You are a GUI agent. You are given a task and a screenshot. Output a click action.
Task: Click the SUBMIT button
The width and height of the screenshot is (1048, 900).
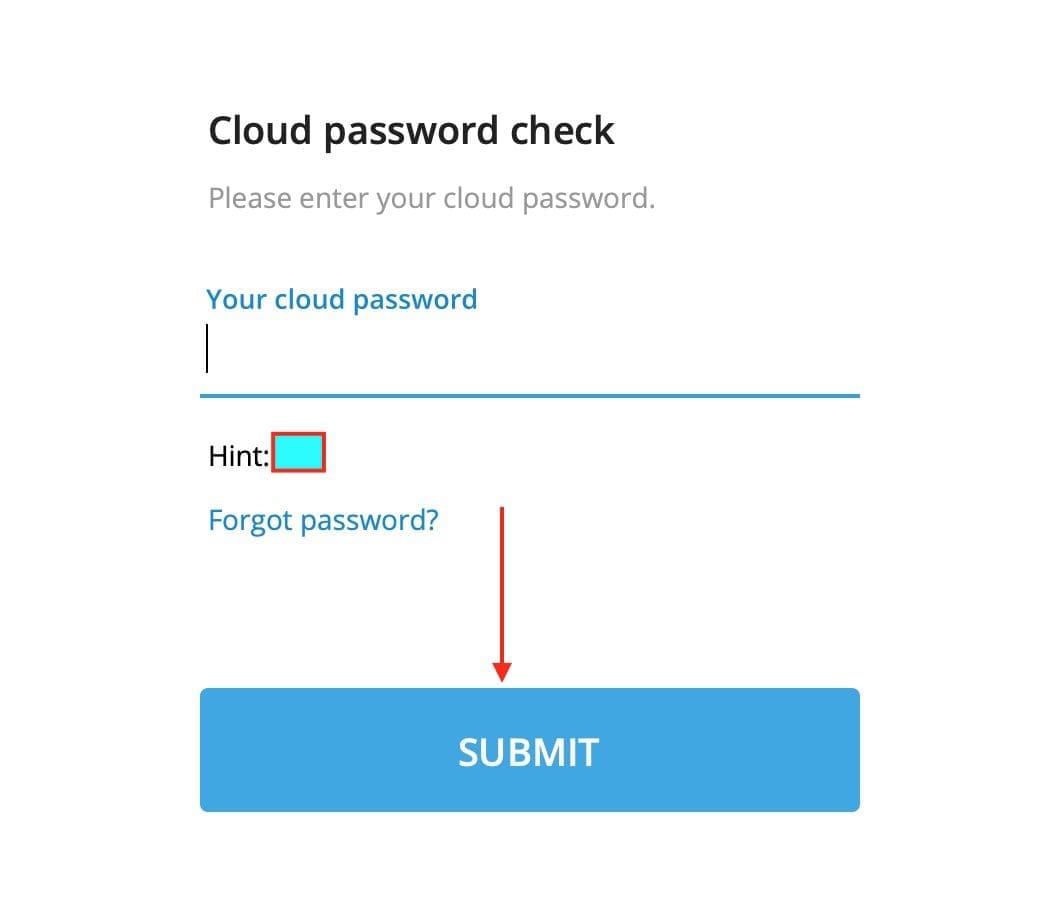click(529, 750)
